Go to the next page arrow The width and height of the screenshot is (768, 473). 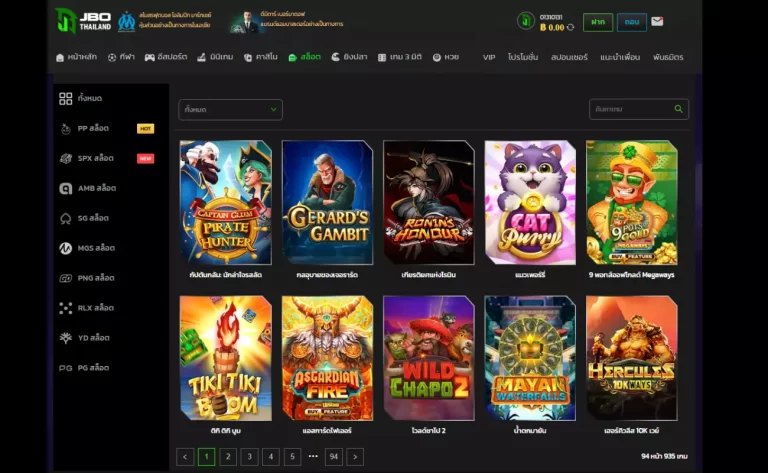click(355, 457)
